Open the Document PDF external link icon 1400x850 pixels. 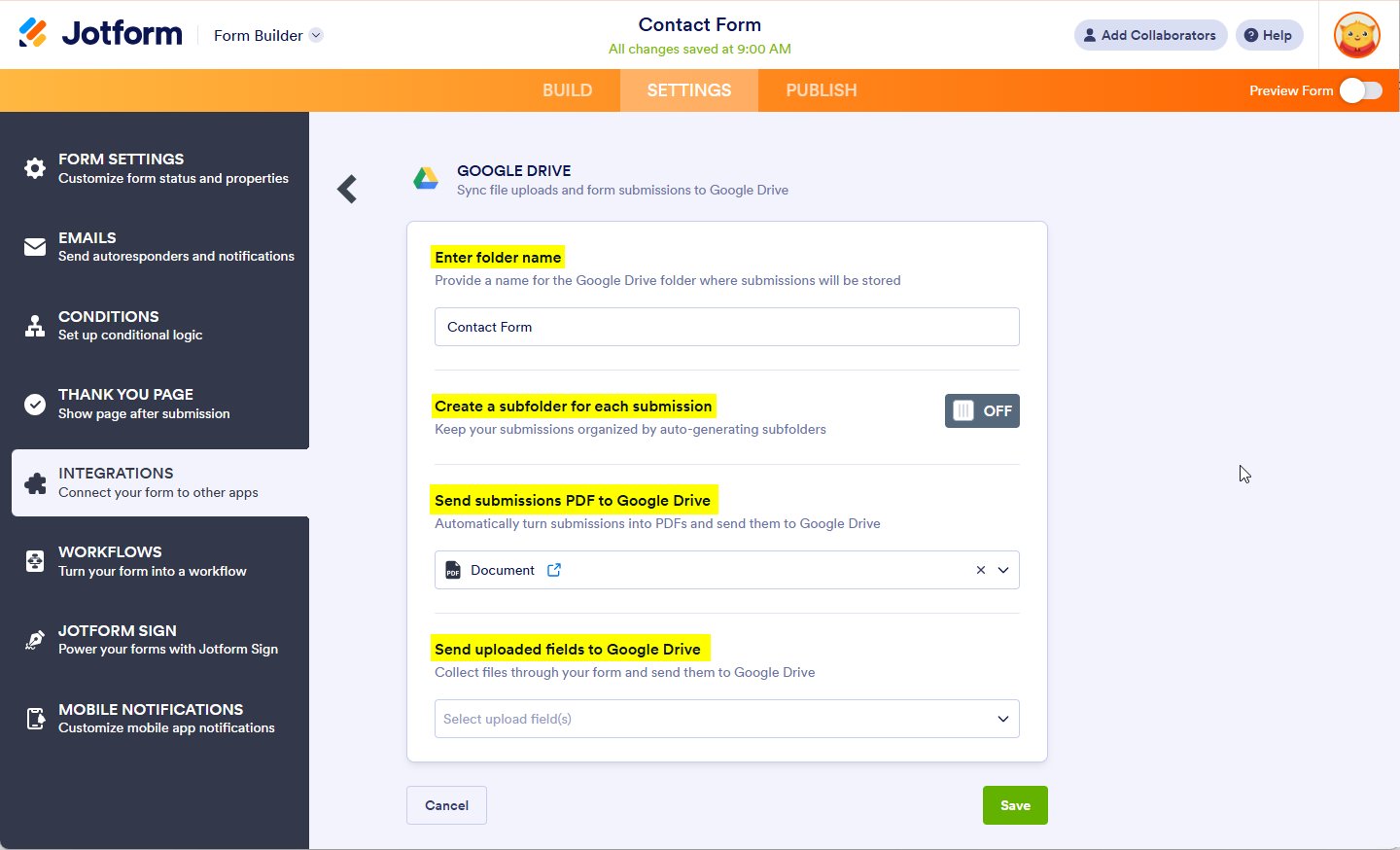point(554,570)
